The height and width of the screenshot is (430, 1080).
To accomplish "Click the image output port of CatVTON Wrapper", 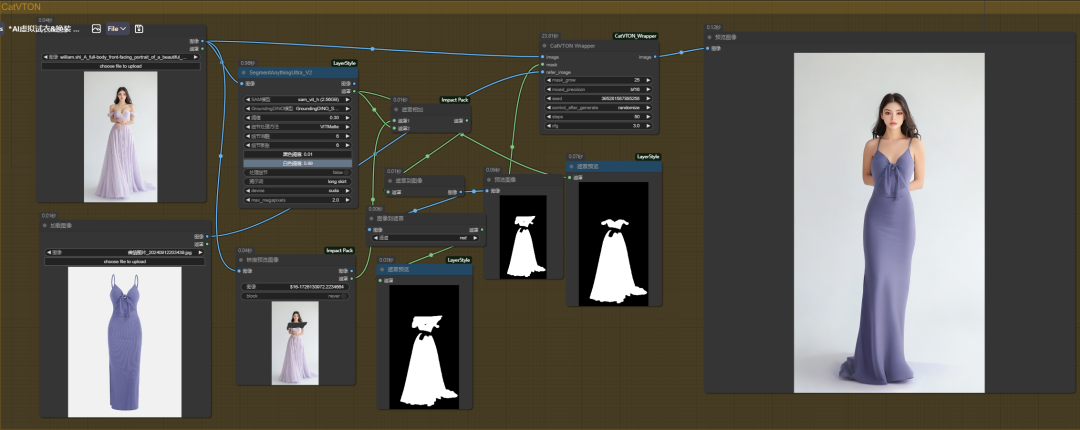I will [655, 57].
